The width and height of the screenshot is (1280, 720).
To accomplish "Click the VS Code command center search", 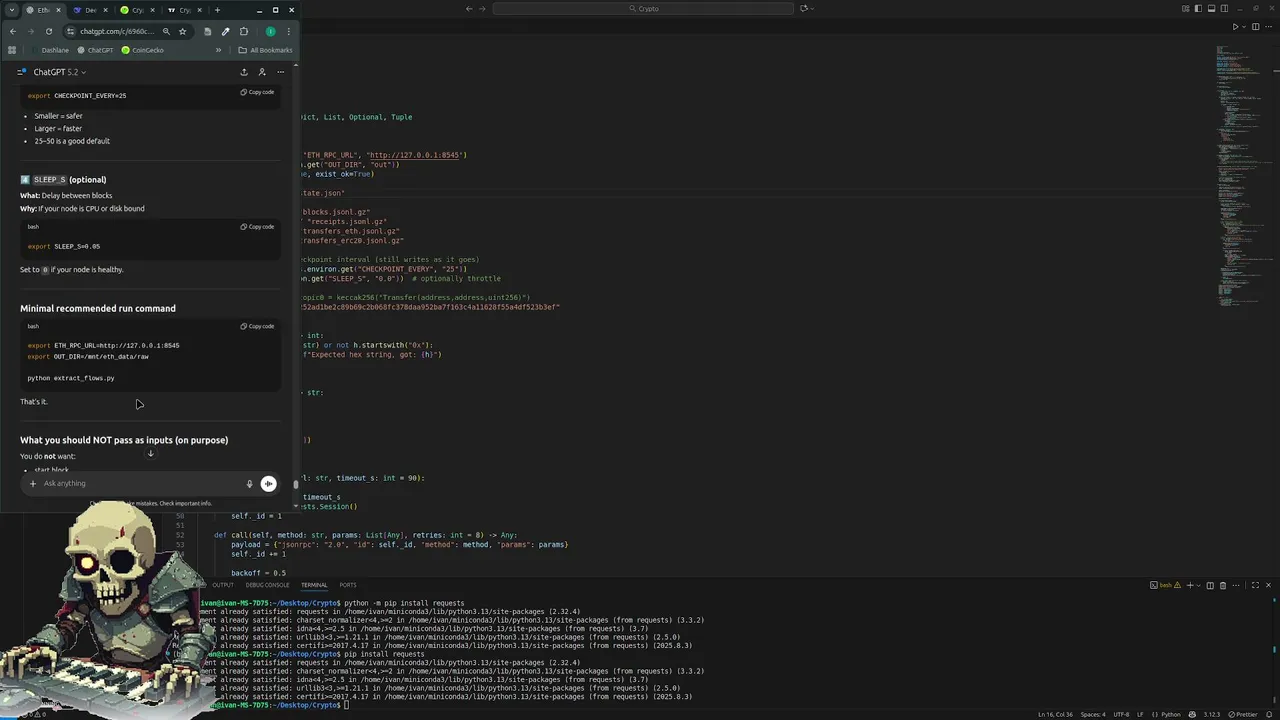I will point(644,8).
